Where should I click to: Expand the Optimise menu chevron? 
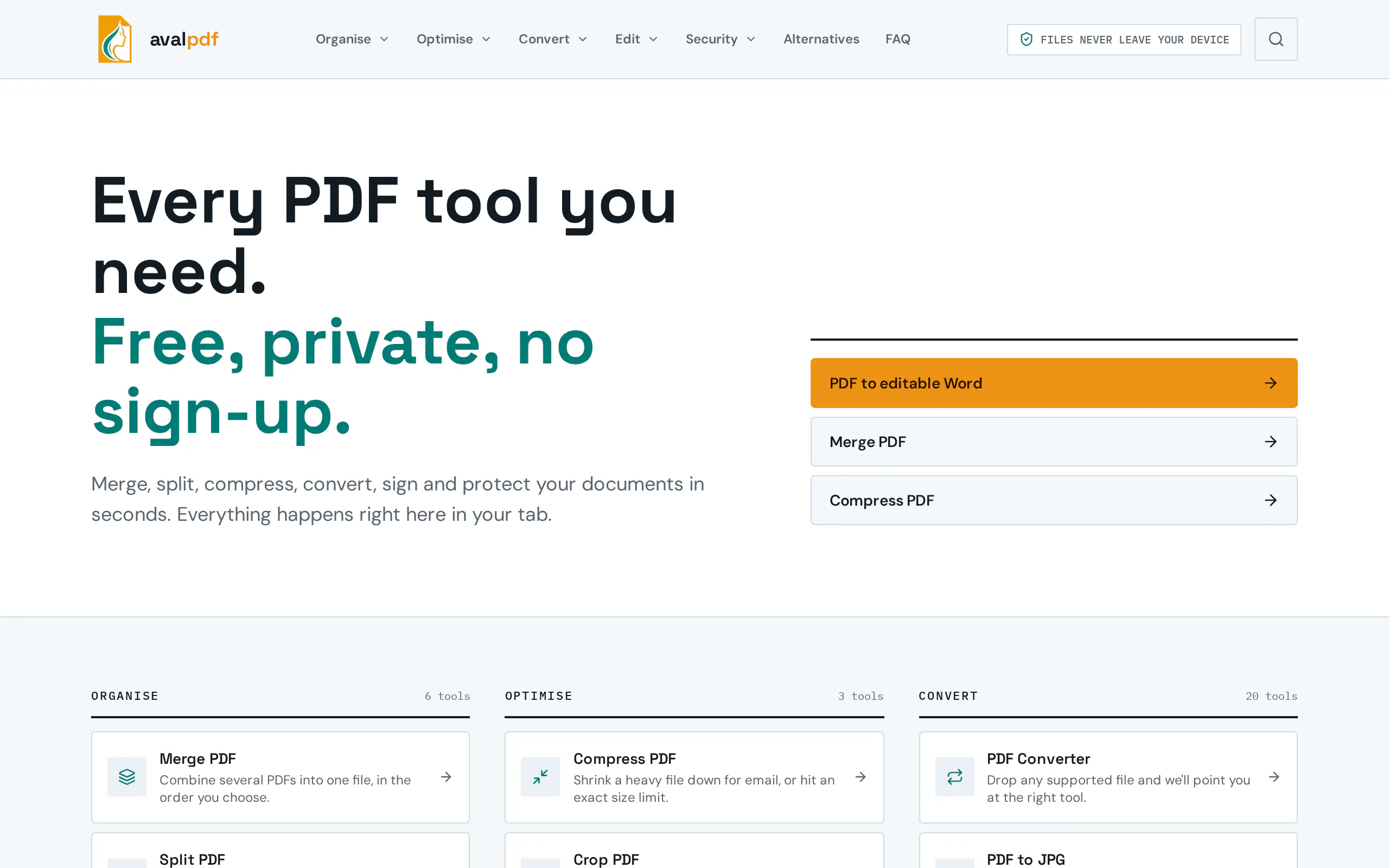(x=486, y=39)
